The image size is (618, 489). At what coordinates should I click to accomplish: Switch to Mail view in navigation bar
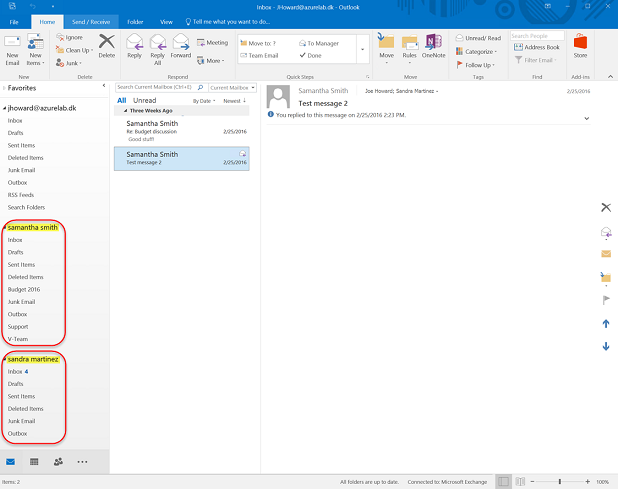[x=11, y=461]
